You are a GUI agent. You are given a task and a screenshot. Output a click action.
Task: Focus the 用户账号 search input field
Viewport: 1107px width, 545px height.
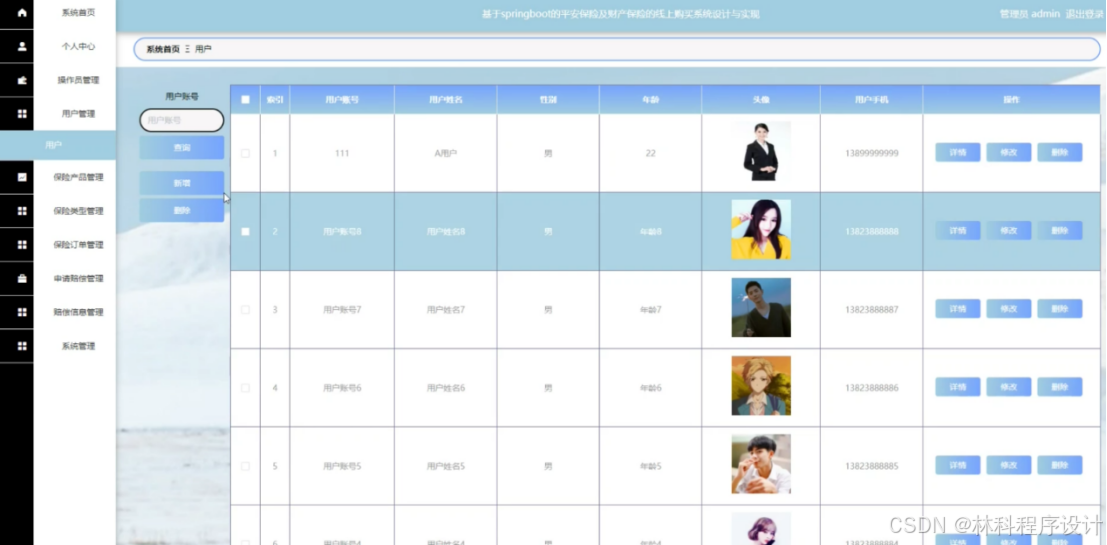[181, 121]
